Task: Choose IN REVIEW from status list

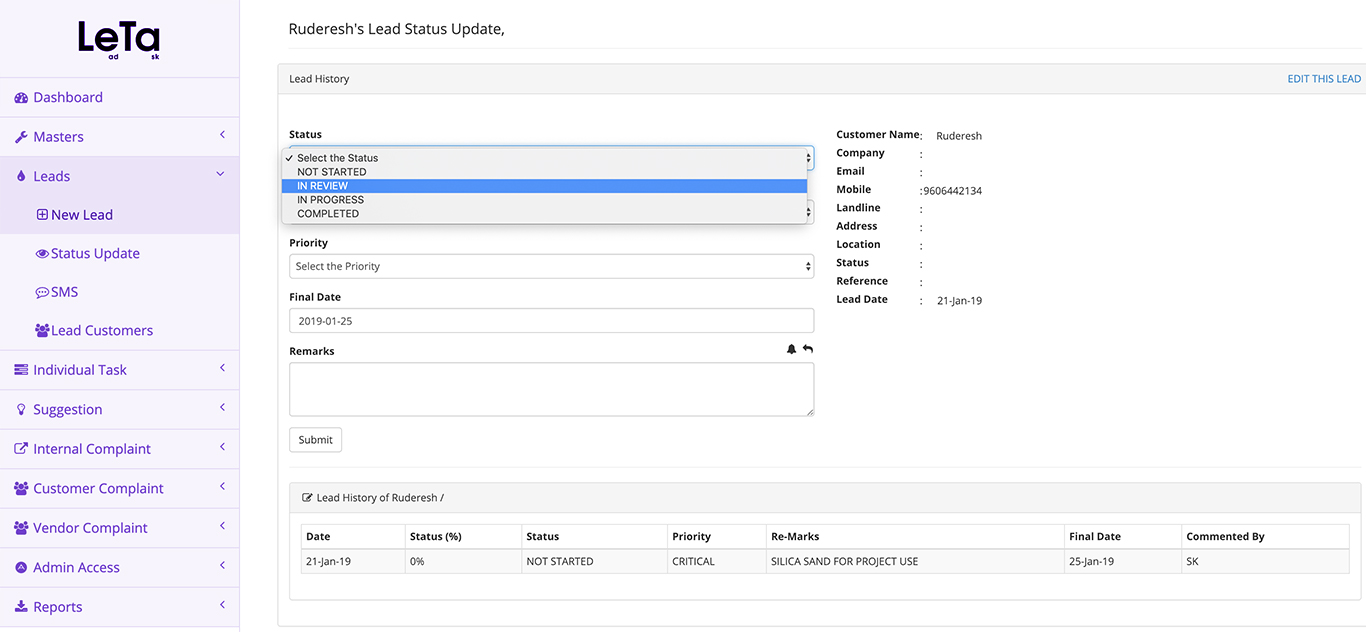Action: 323,186
